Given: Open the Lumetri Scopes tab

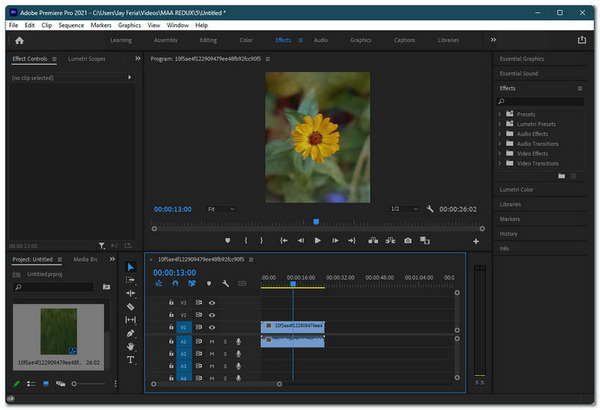Looking at the screenshot, I should click(x=86, y=59).
